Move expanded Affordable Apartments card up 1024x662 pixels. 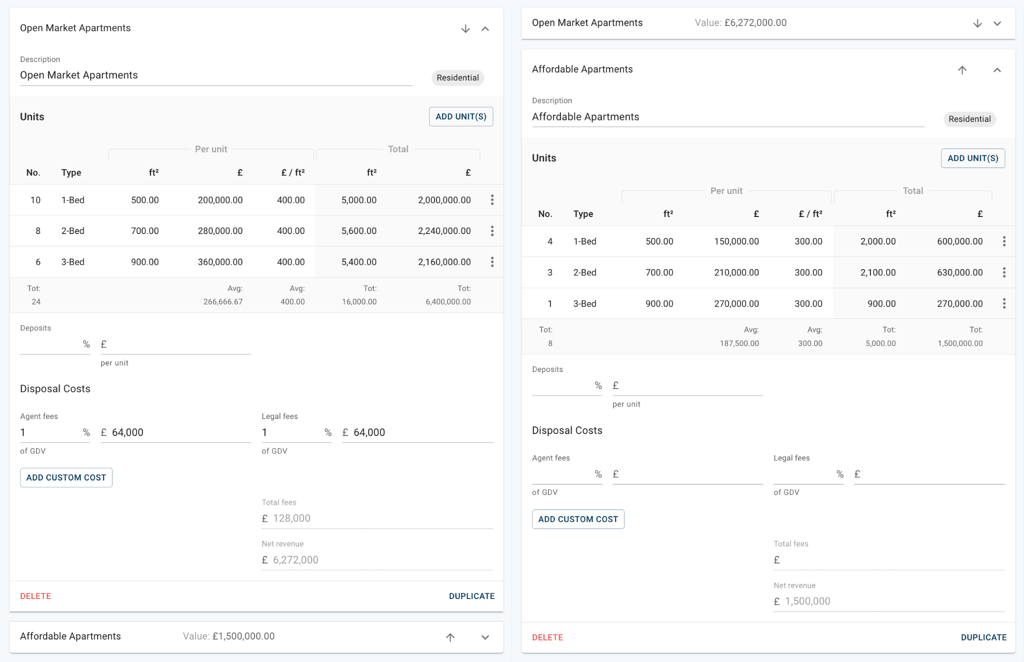pyautogui.click(x=962, y=70)
